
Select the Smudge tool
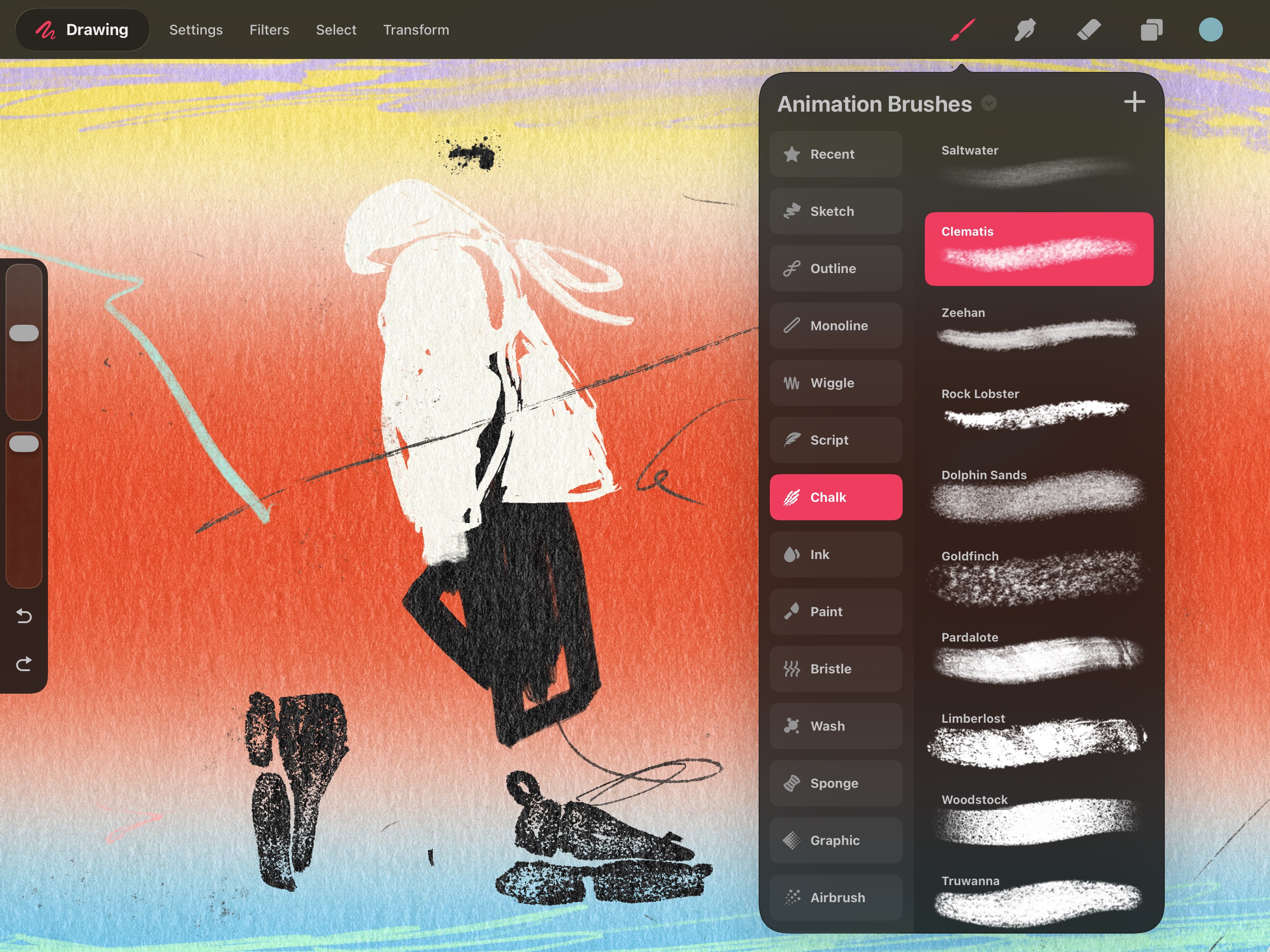1025,29
